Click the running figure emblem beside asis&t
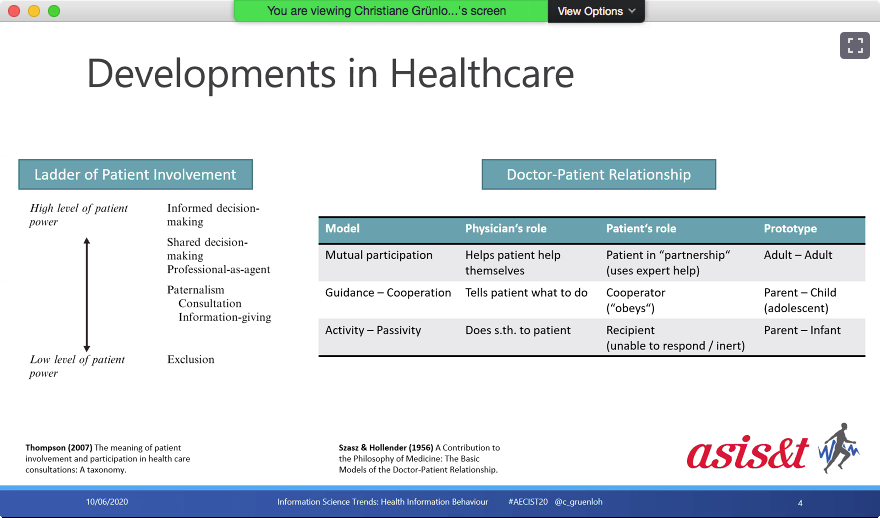This screenshot has height=518, width=880. pos(838,448)
